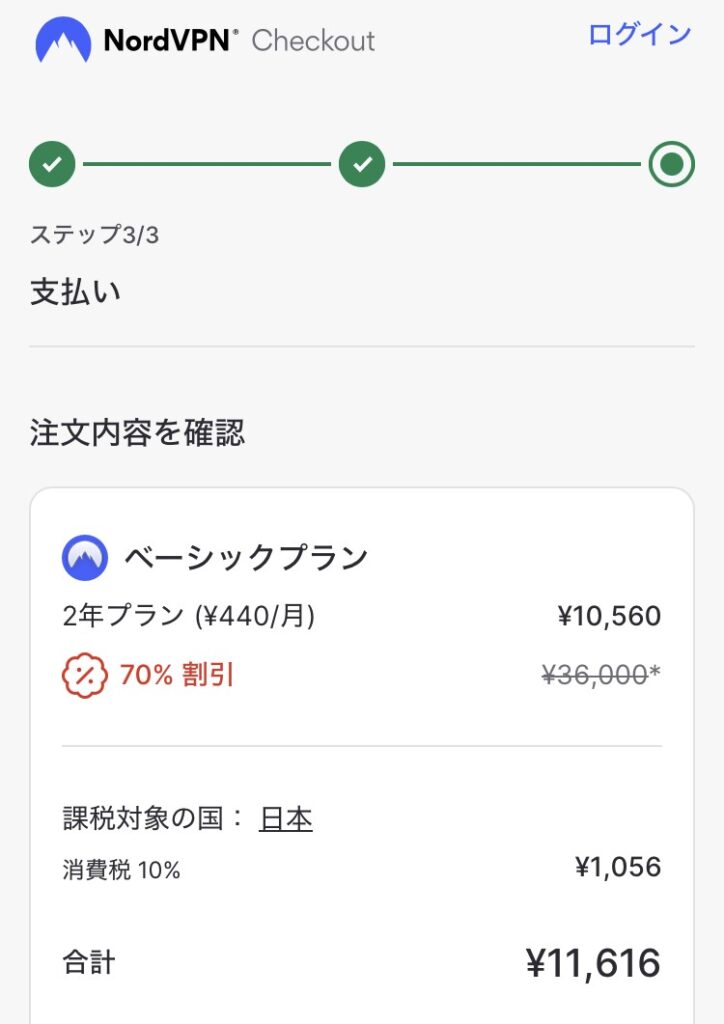Click progress line between steps one and two
This screenshot has width=724, height=1024.
click(x=207, y=164)
